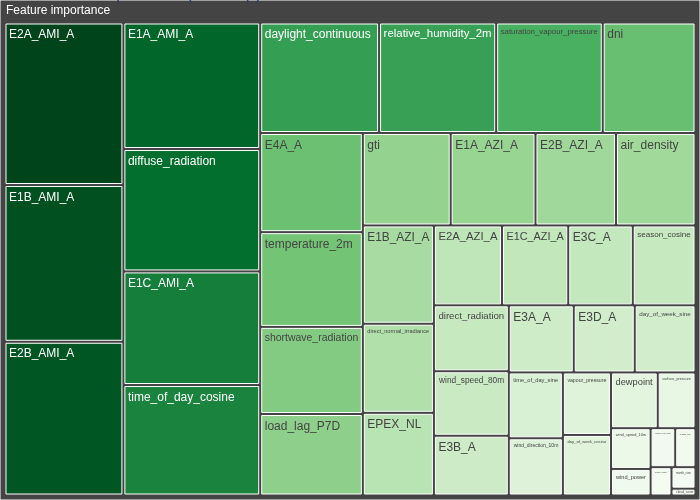
Task: Click the saturation_vapour_pressure tile
Action: [550, 78]
